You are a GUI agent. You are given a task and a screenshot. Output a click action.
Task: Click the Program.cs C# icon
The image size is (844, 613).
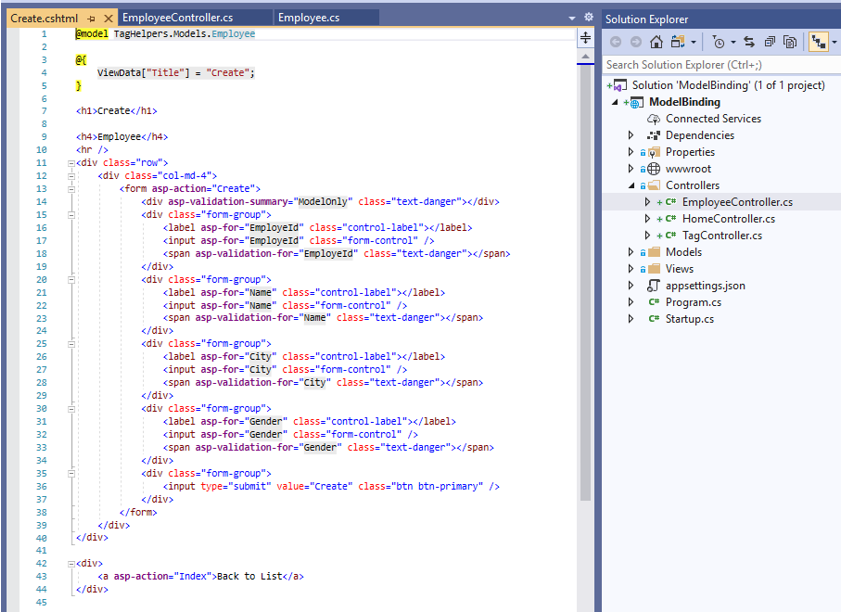(654, 302)
